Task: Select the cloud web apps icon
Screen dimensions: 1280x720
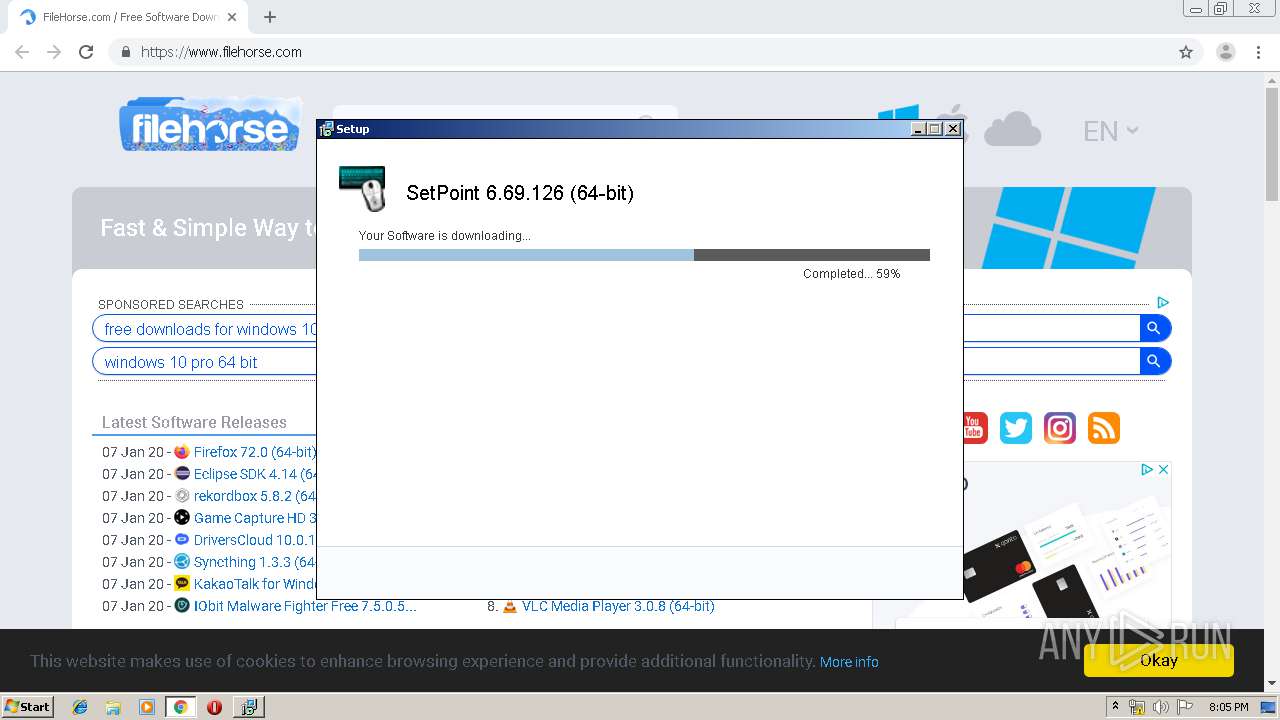Action: tap(1012, 129)
